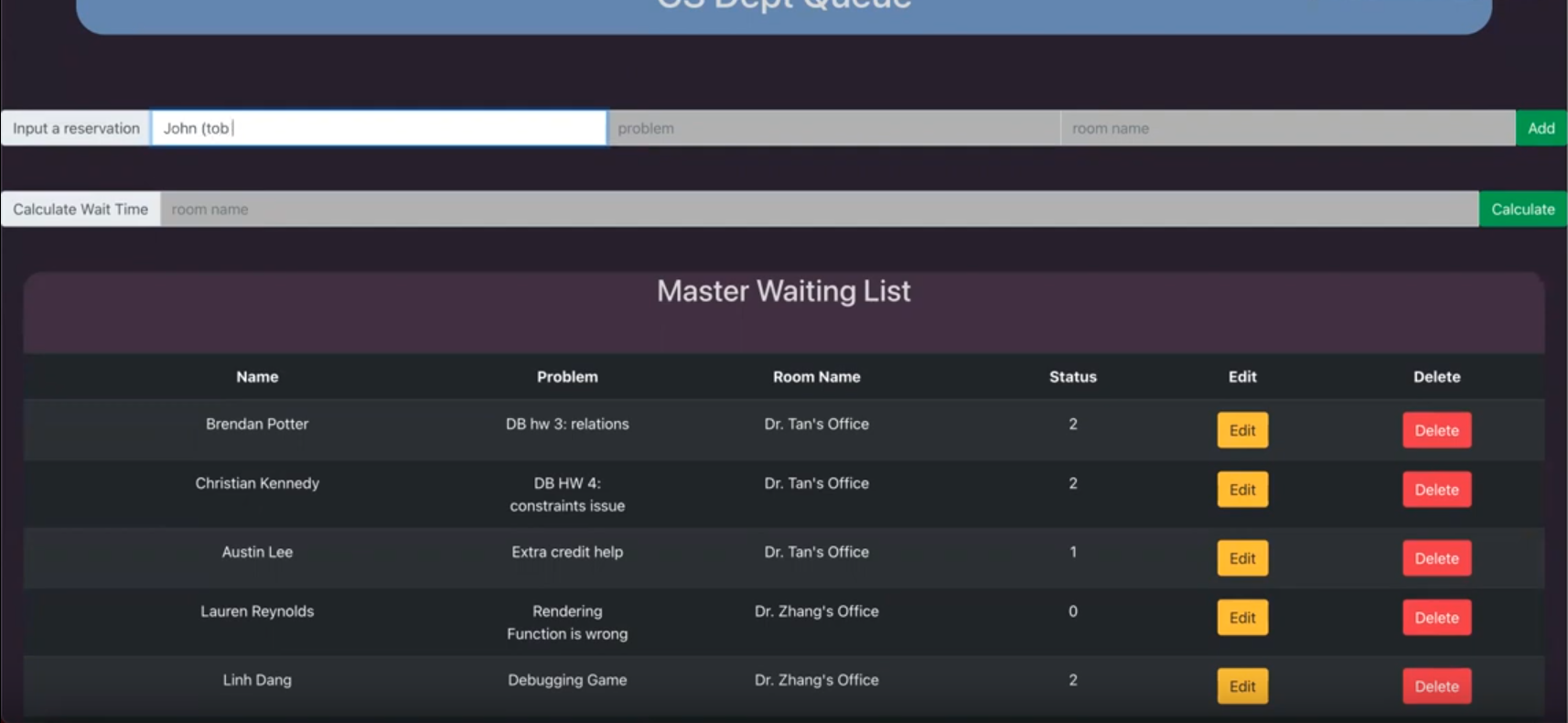Focus the name field containing John

click(379, 128)
